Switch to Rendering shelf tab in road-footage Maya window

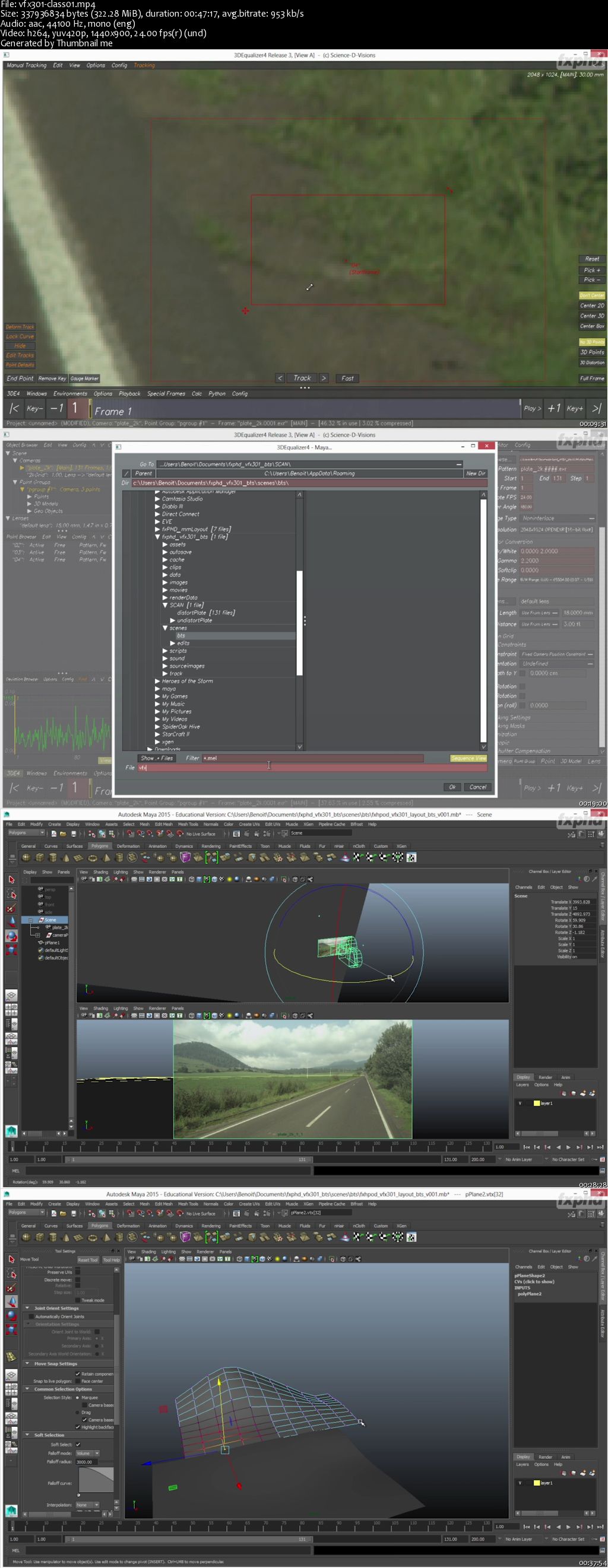coord(211,846)
